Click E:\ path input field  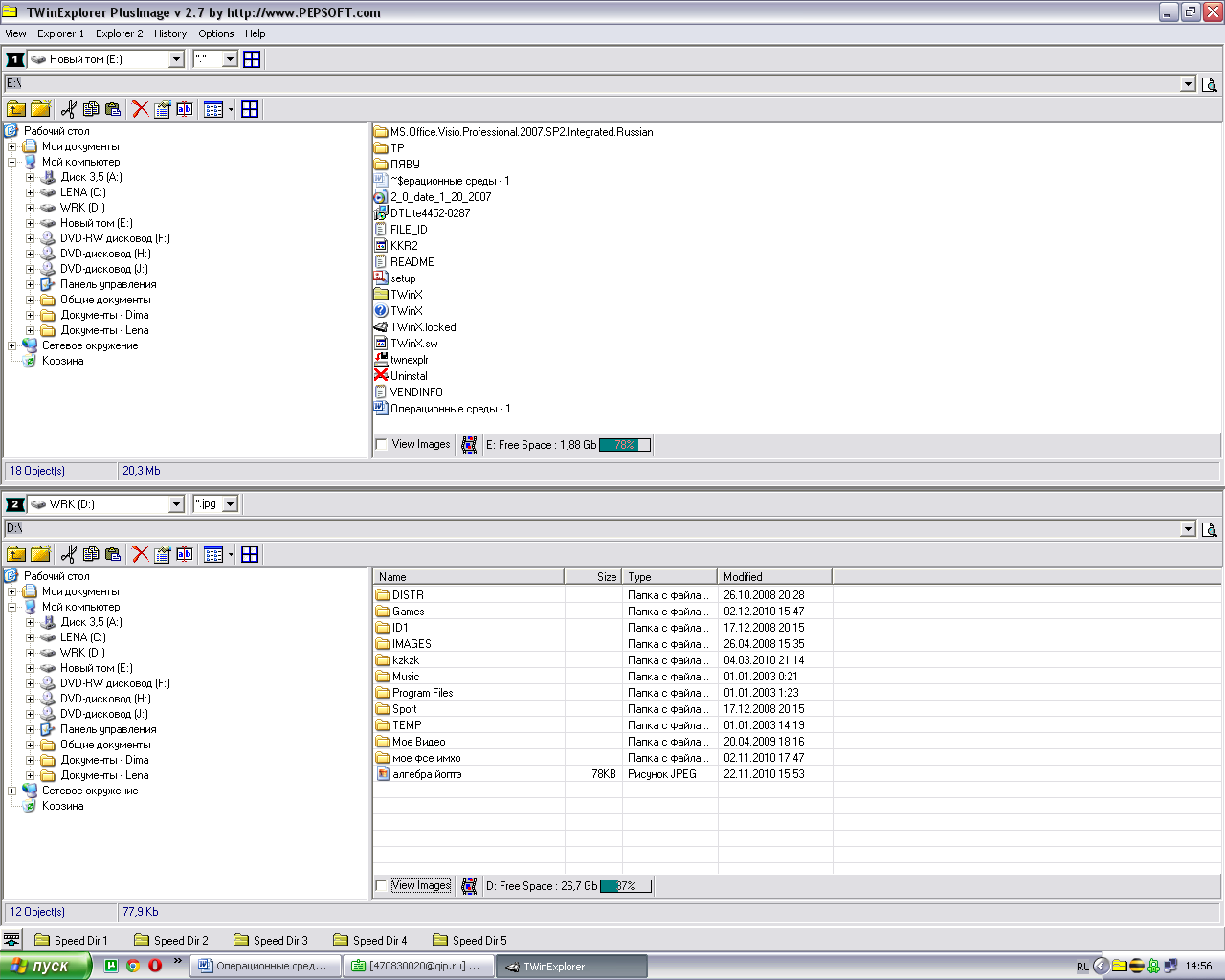[x=591, y=84]
